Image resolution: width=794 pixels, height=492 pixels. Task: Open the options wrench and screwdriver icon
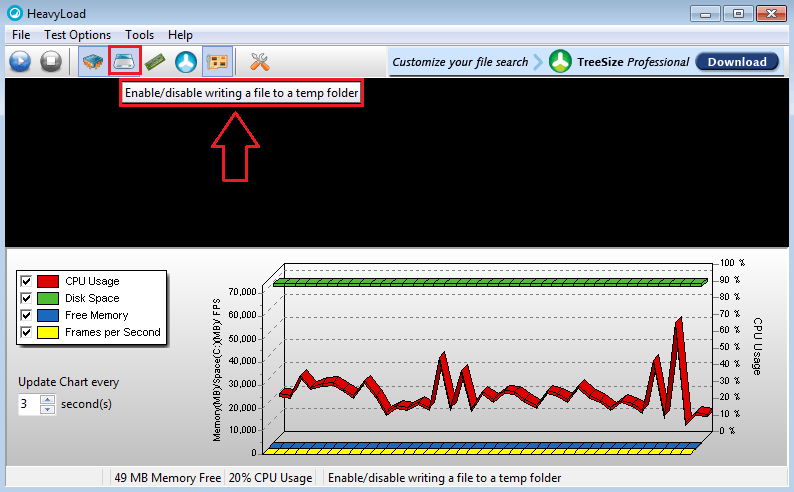[x=260, y=62]
